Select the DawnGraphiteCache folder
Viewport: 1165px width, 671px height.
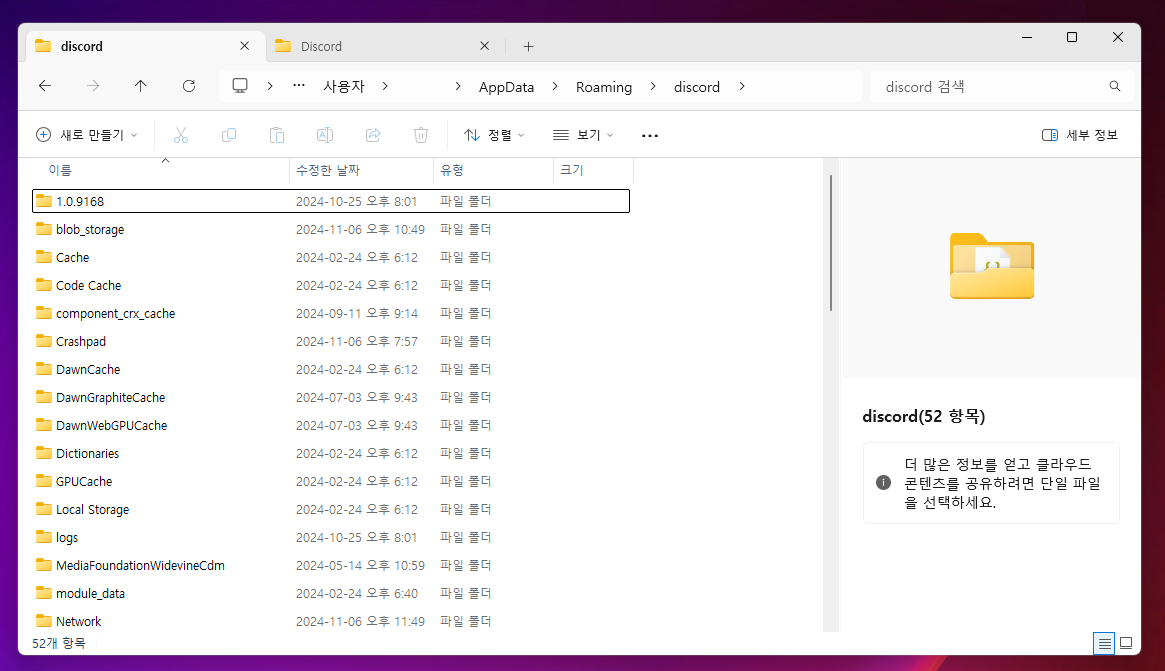pyautogui.click(x=331, y=398)
